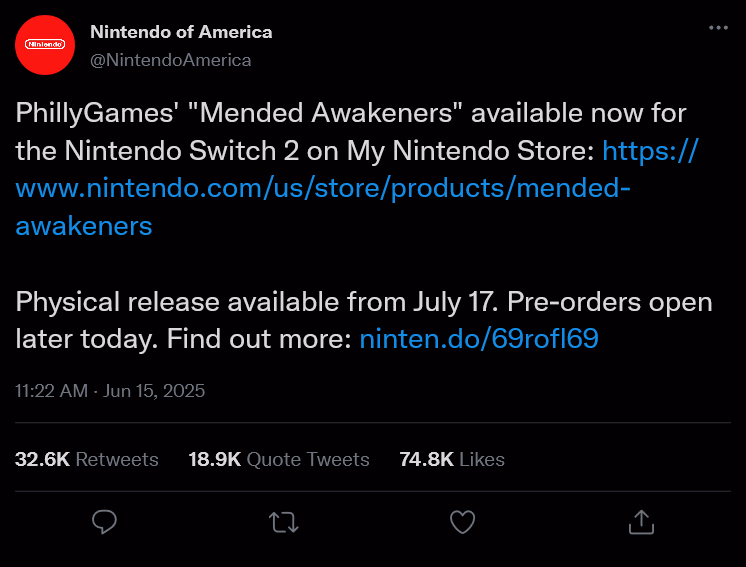View the 32.6K Retweets list
This screenshot has height=567, width=746.
[87, 459]
